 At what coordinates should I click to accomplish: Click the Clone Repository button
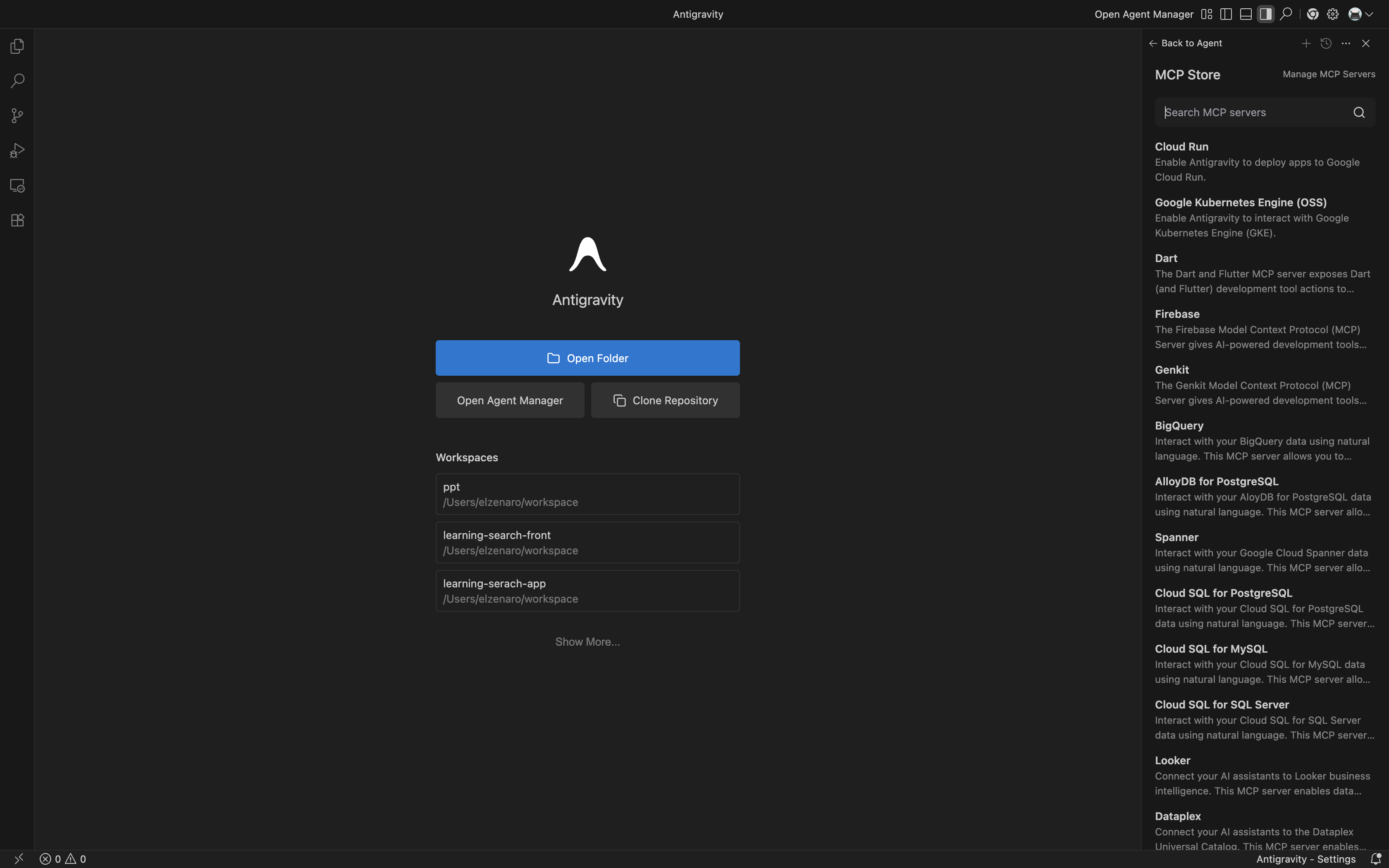click(x=665, y=400)
